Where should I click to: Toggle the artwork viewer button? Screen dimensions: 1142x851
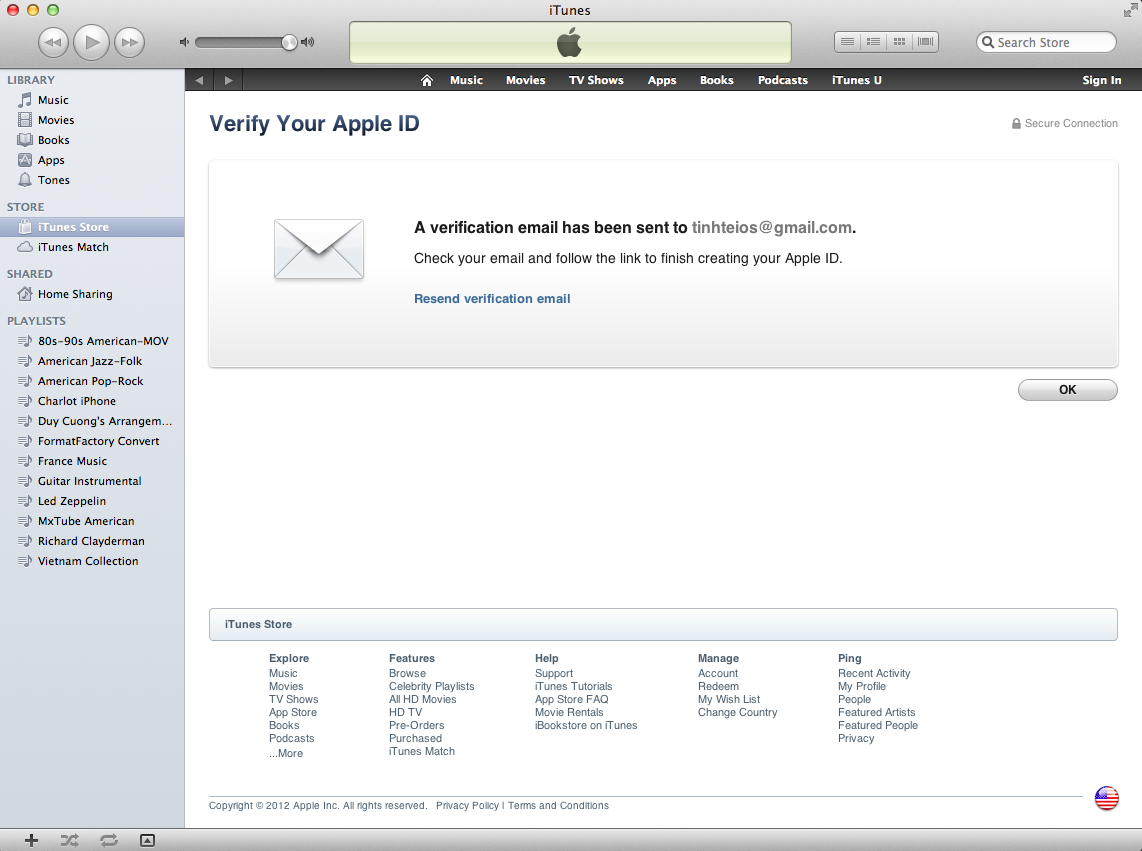point(147,840)
